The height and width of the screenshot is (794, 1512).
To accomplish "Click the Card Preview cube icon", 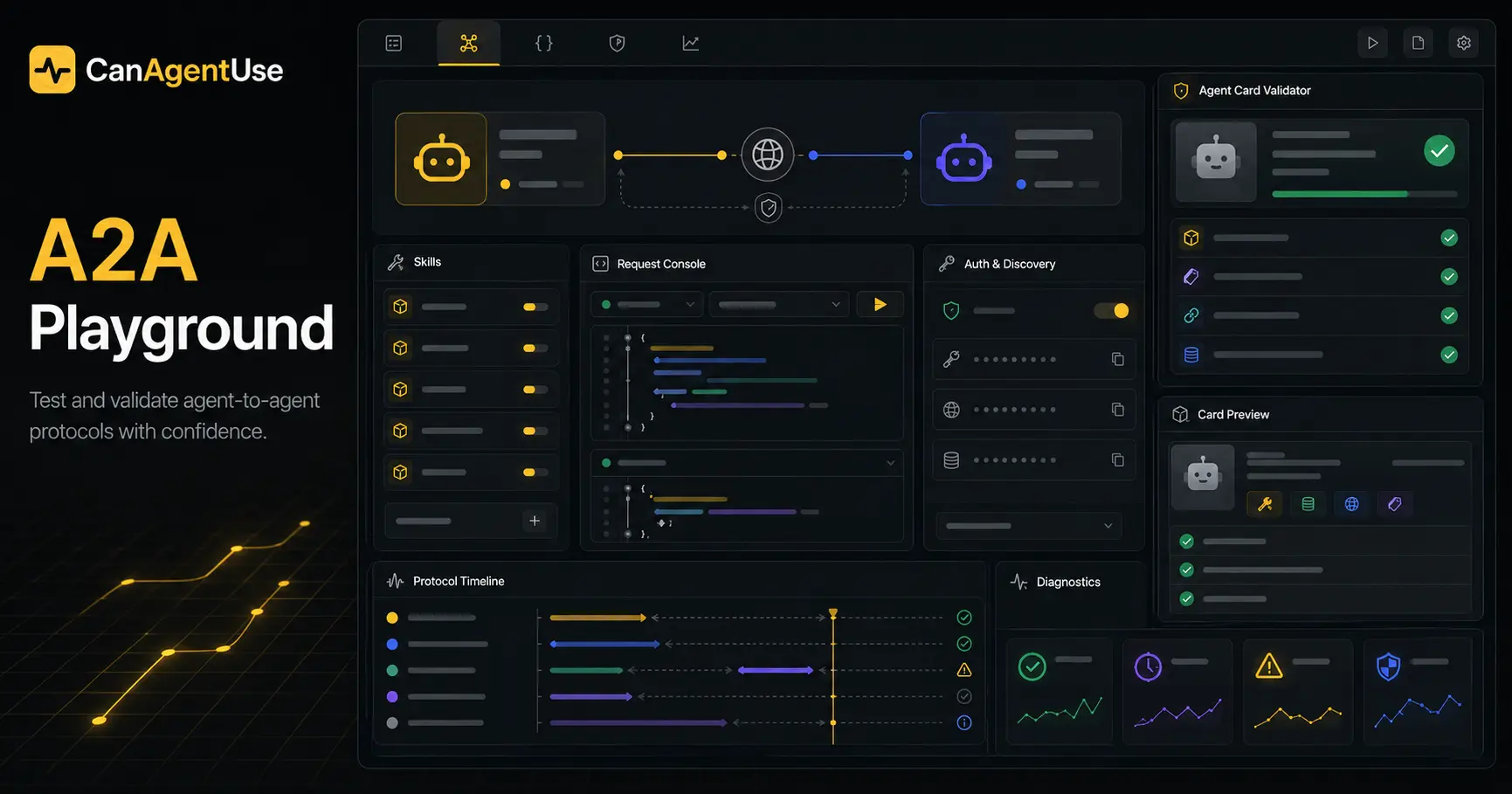I will click(x=1180, y=414).
